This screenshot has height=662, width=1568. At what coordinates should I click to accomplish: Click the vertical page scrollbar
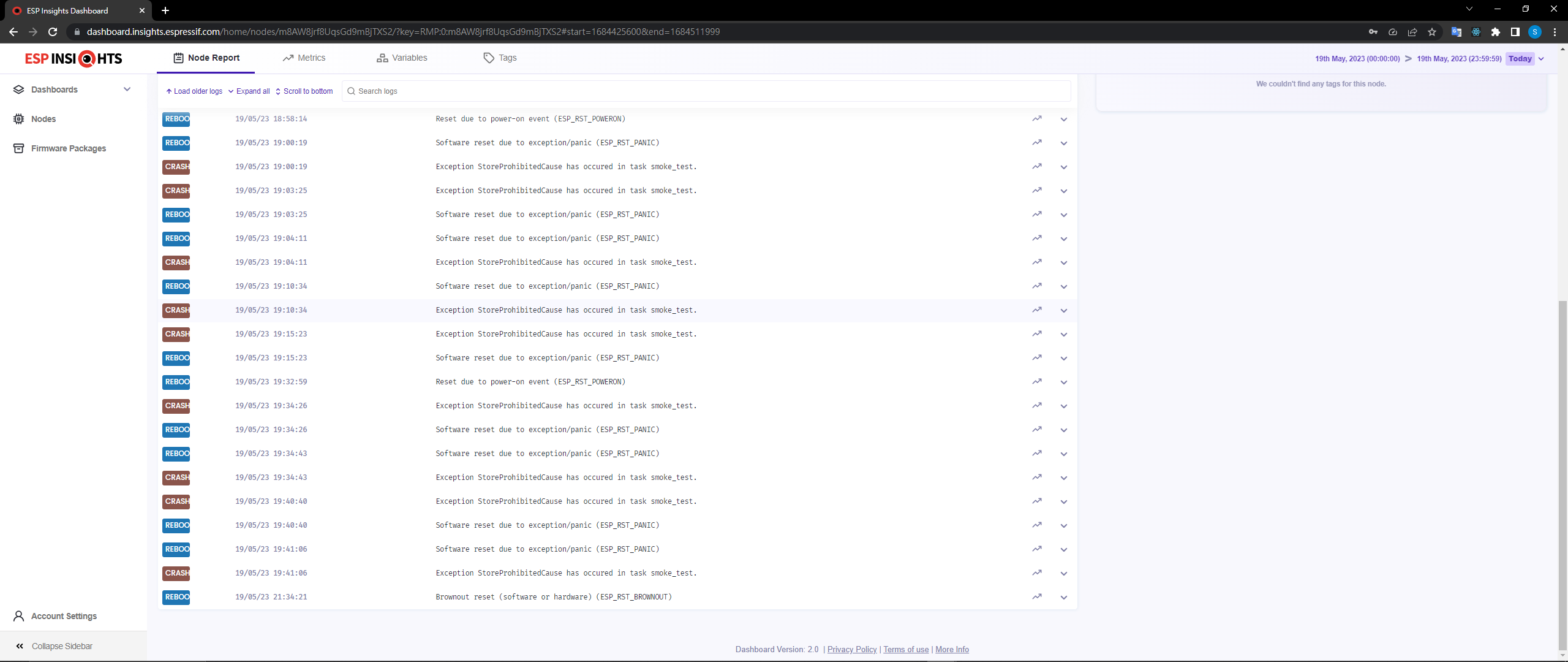point(1562,478)
